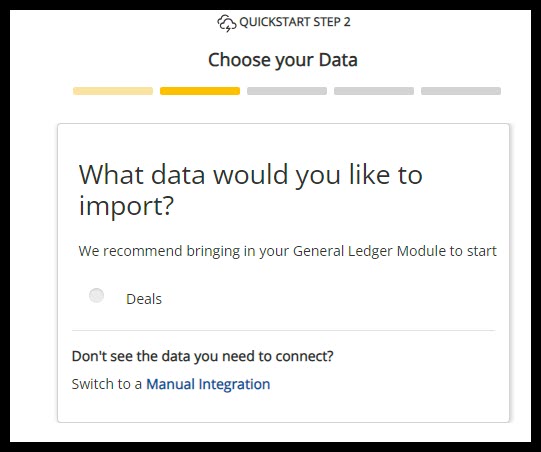Click the "Switch to a" text
This screenshot has height=452, width=541.
click(x=107, y=384)
